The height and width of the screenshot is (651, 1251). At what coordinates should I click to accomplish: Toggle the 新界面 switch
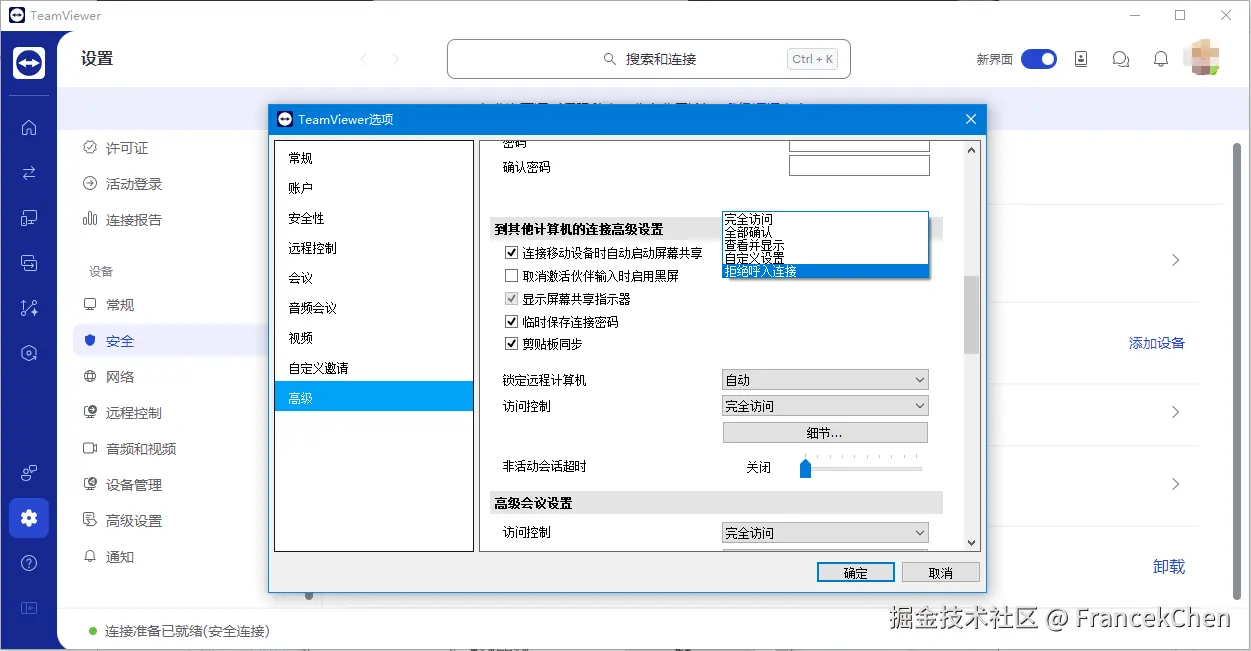point(1039,59)
